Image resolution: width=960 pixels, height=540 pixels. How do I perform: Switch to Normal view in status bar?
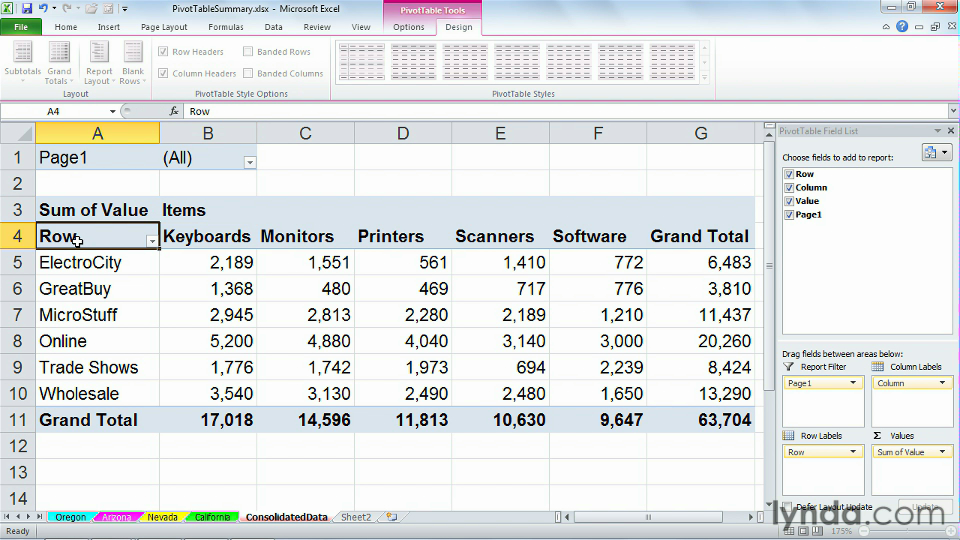point(789,531)
